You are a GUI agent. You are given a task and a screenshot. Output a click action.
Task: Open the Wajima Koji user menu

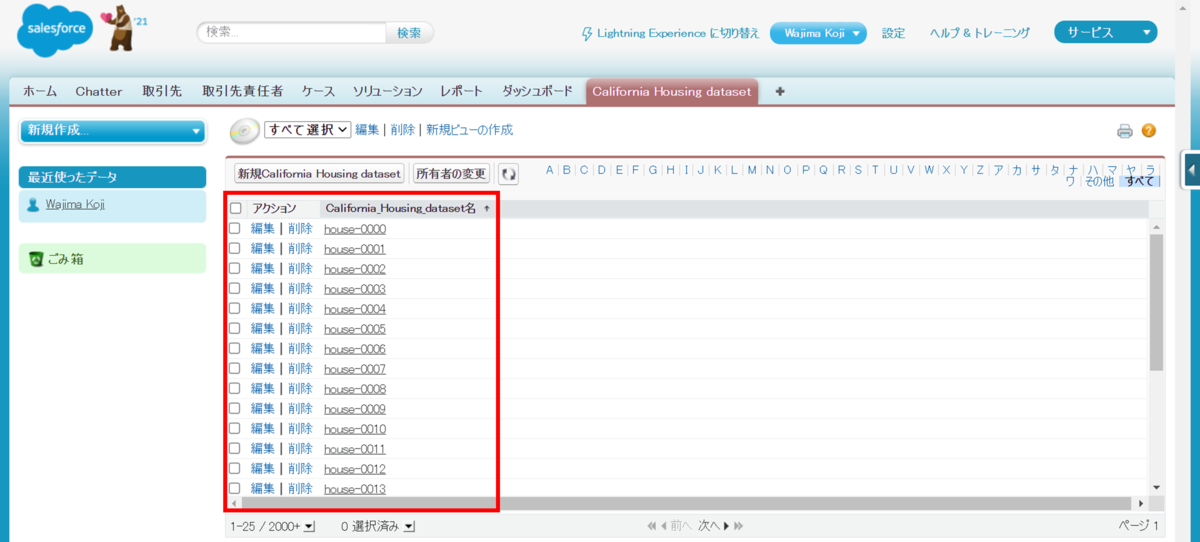click(818, 33)
